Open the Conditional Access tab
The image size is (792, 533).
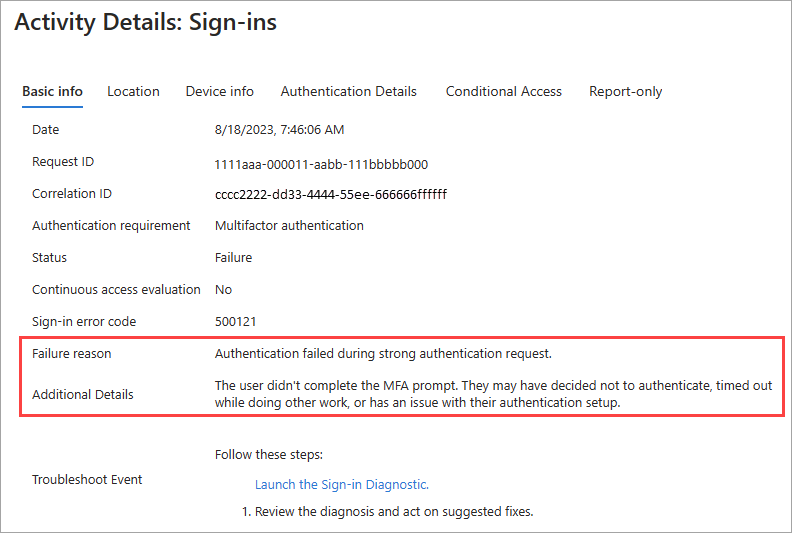pyautogui.click(x=503, y=91)
